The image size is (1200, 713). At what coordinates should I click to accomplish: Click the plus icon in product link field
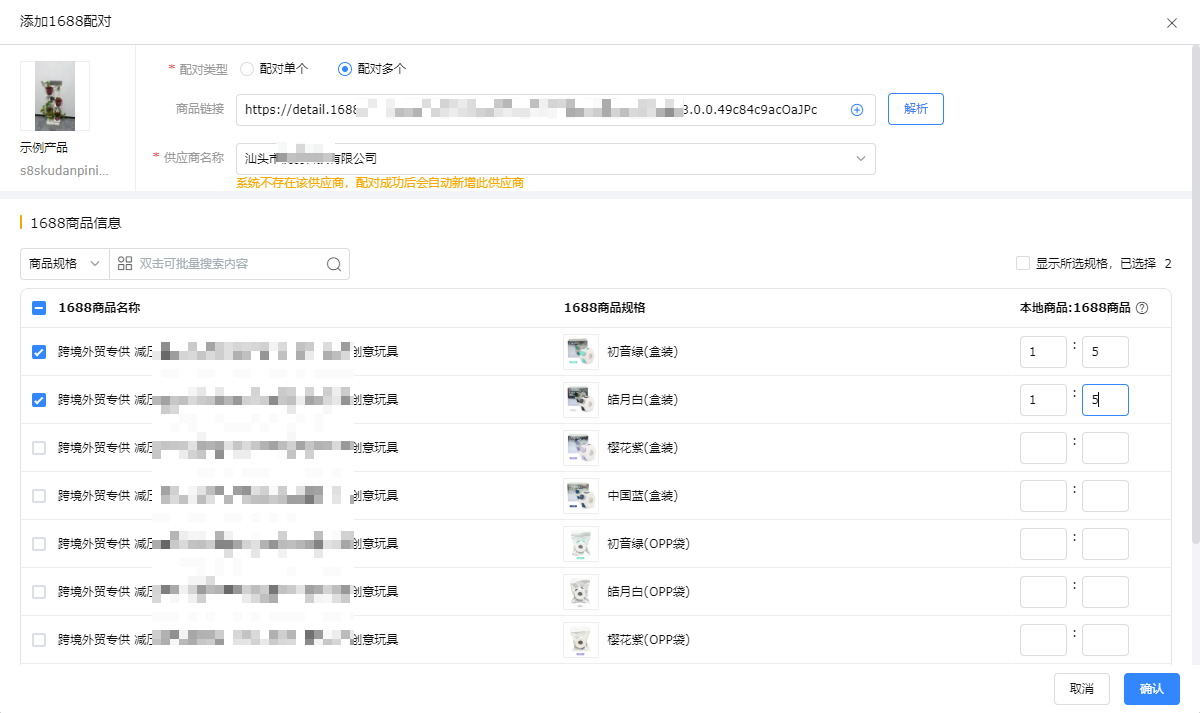[856, 110]
